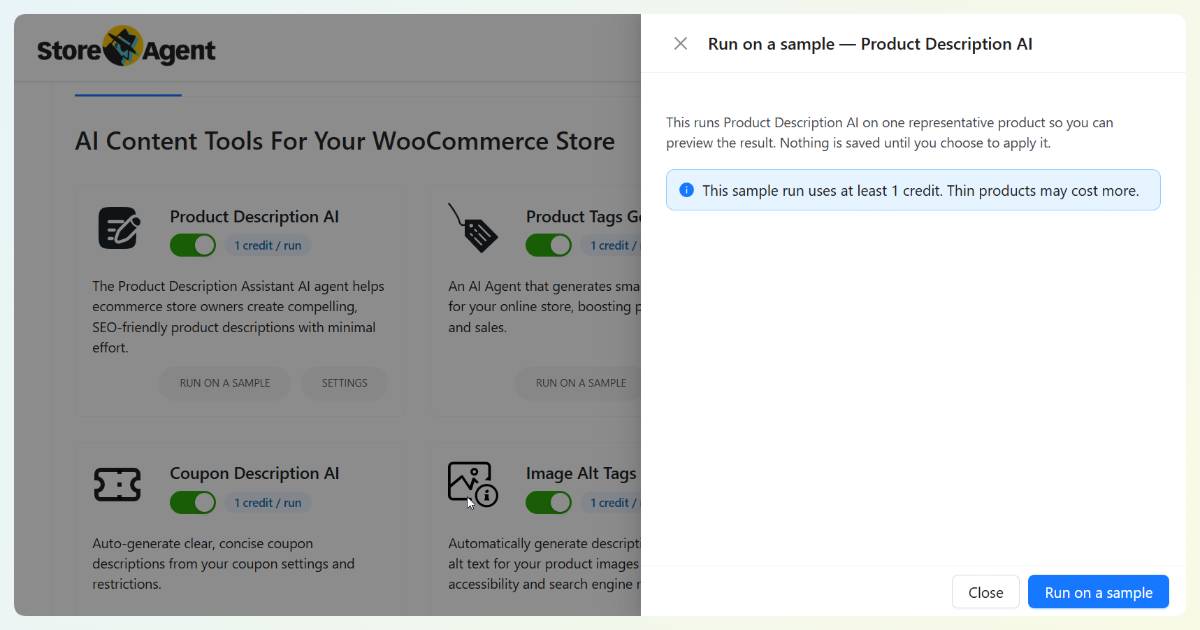Click the 1 credit / run badge of Image Alt Tags
Image resolution: width=1200 pixels, height=630 pixels.
[609, 503]
